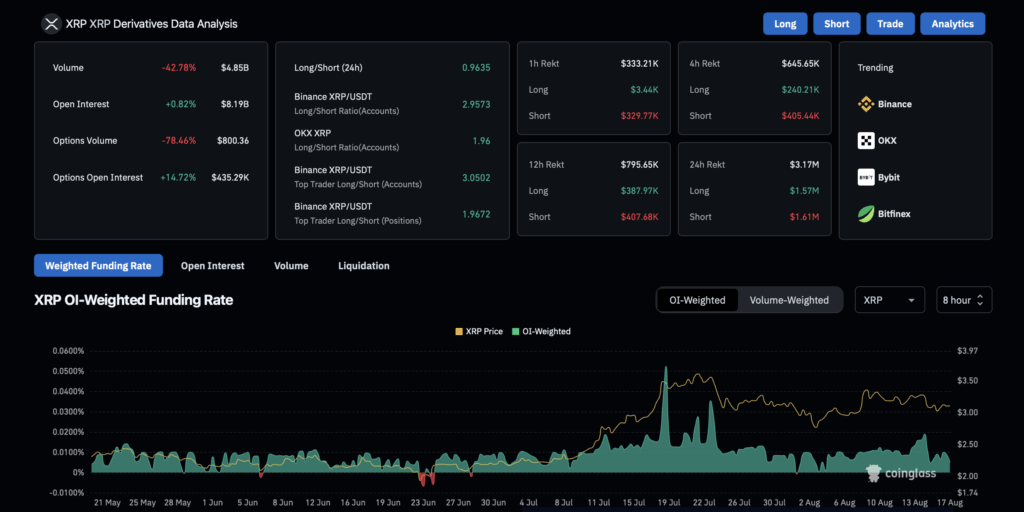Click 4h Rekt long value $240.21K
The image size is (1024, 512).
pyautogui.click(x=800, y=89)
